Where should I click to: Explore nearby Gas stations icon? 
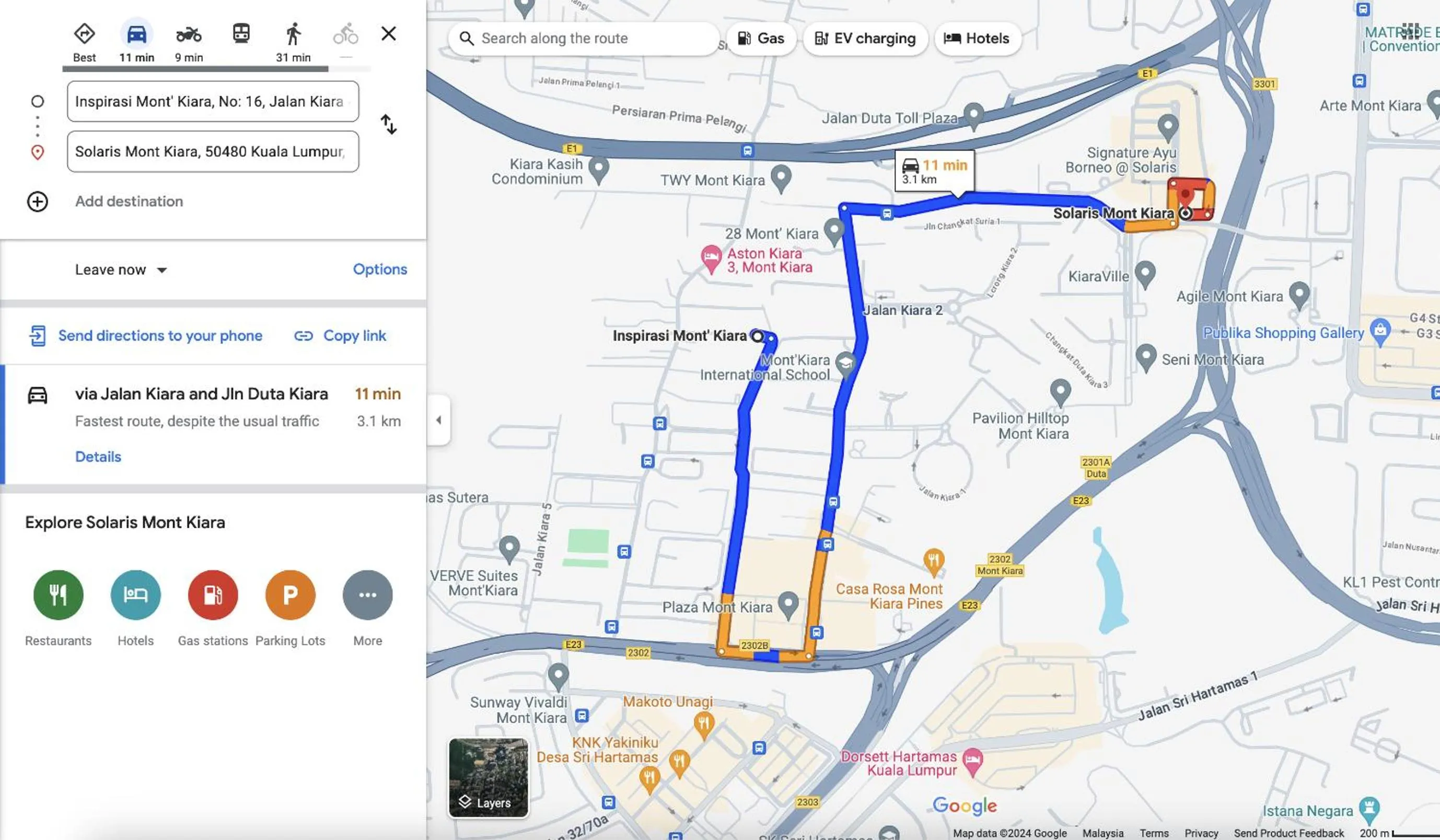click(x=213, y=594)
